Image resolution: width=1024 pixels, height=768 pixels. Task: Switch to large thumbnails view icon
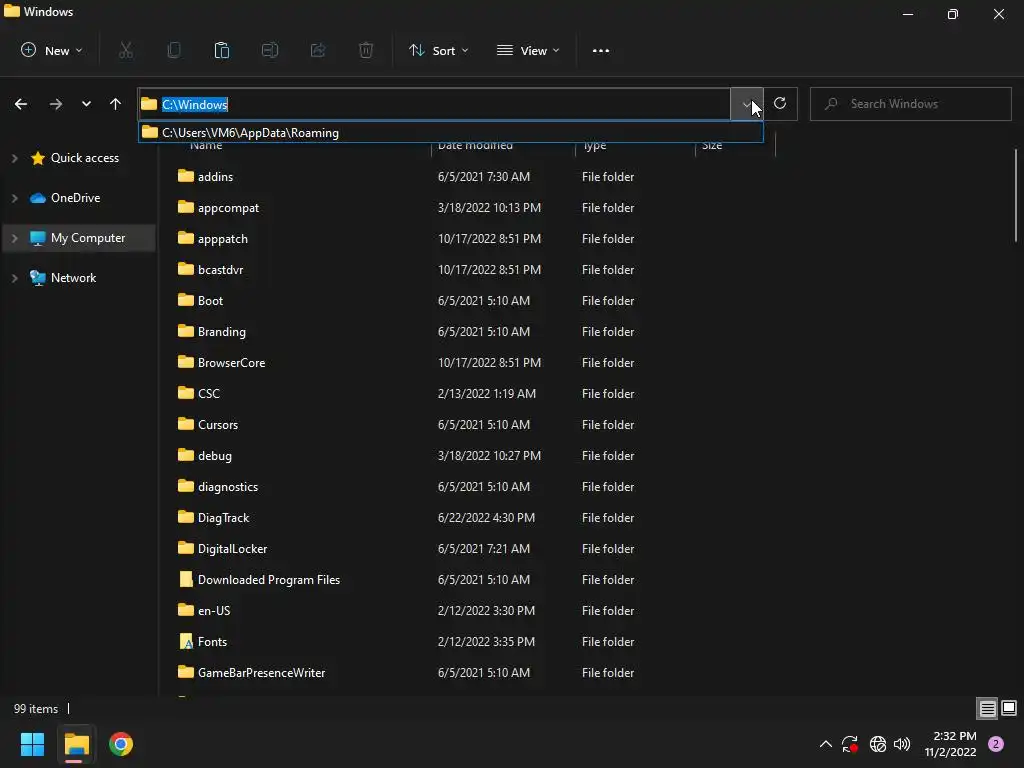coord(1009,709)
